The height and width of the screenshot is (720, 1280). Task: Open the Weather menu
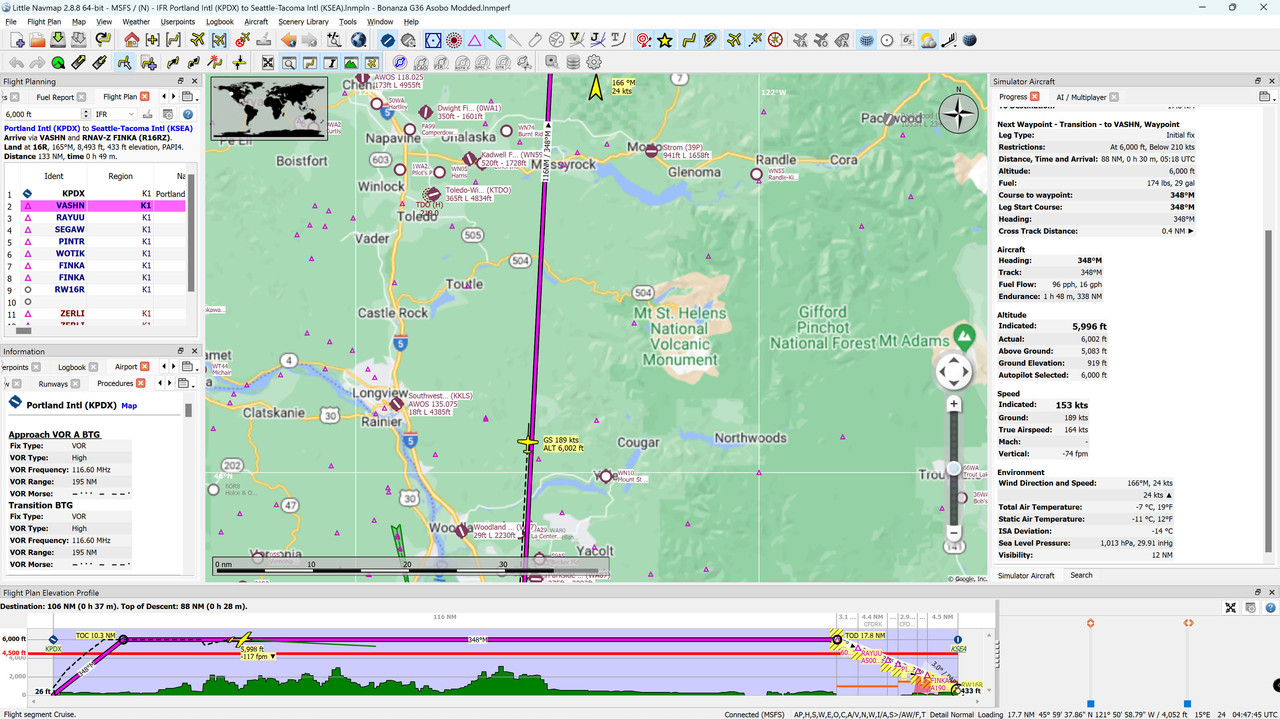click(x=136, y=21)
